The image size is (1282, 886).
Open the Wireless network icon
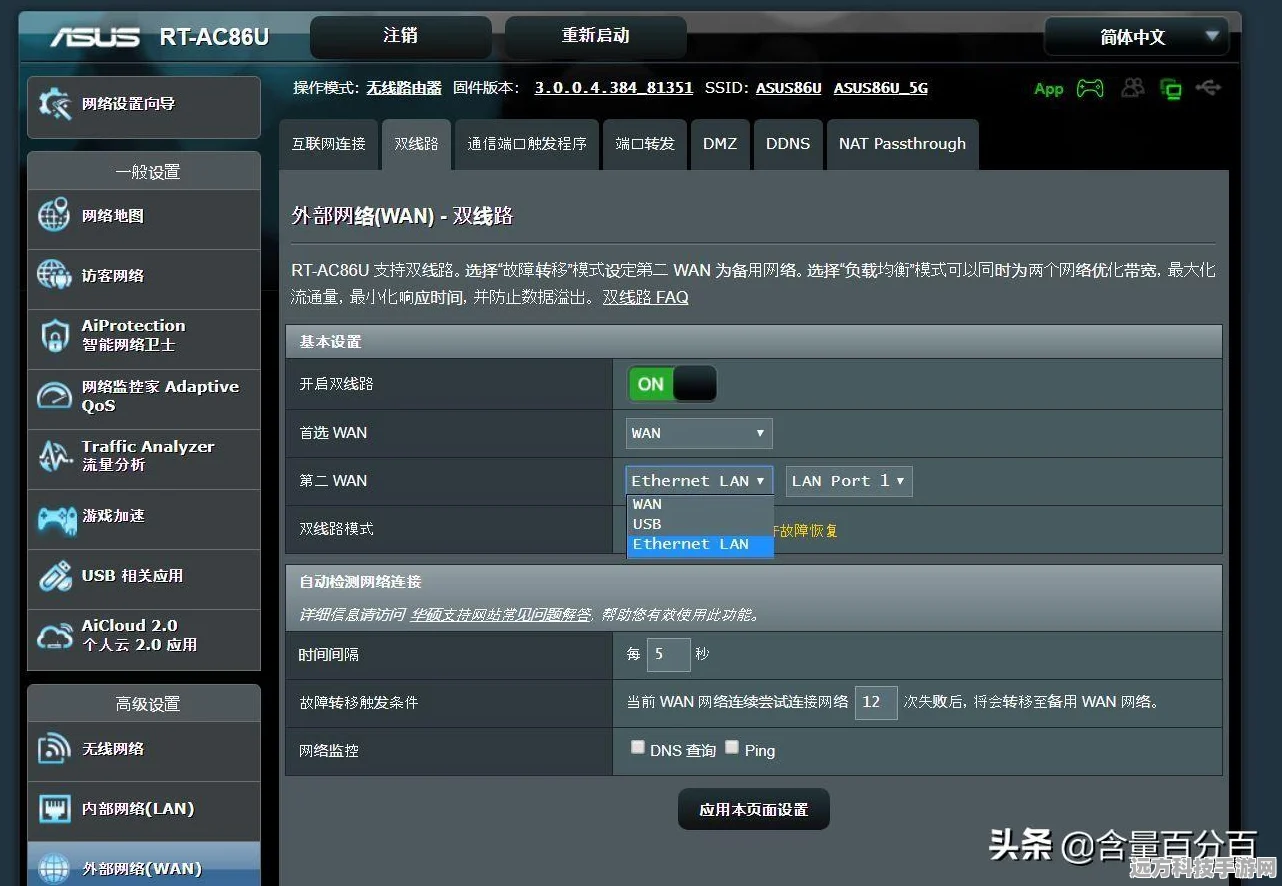tap(54, 749)
